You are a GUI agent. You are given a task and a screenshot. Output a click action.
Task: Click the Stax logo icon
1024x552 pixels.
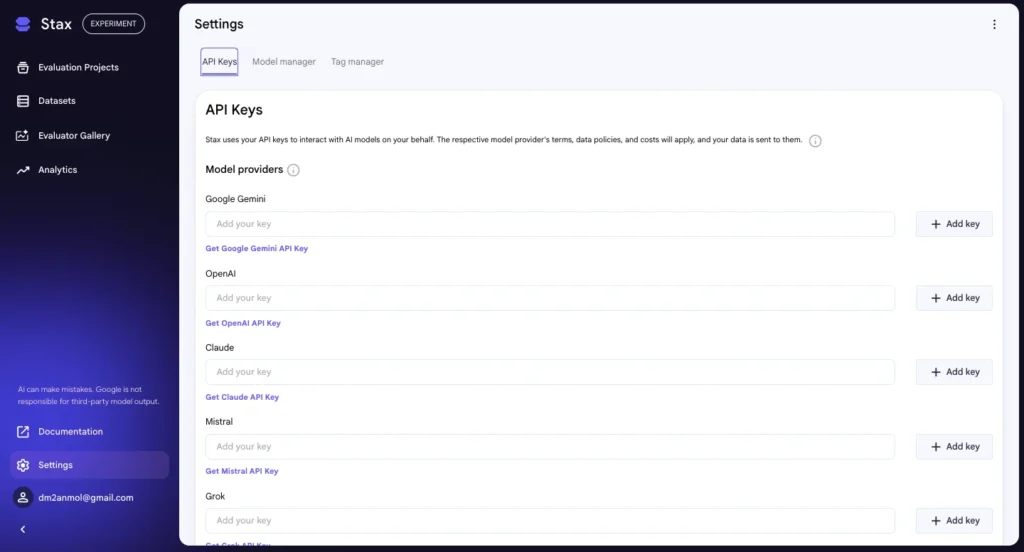(23, 24)
